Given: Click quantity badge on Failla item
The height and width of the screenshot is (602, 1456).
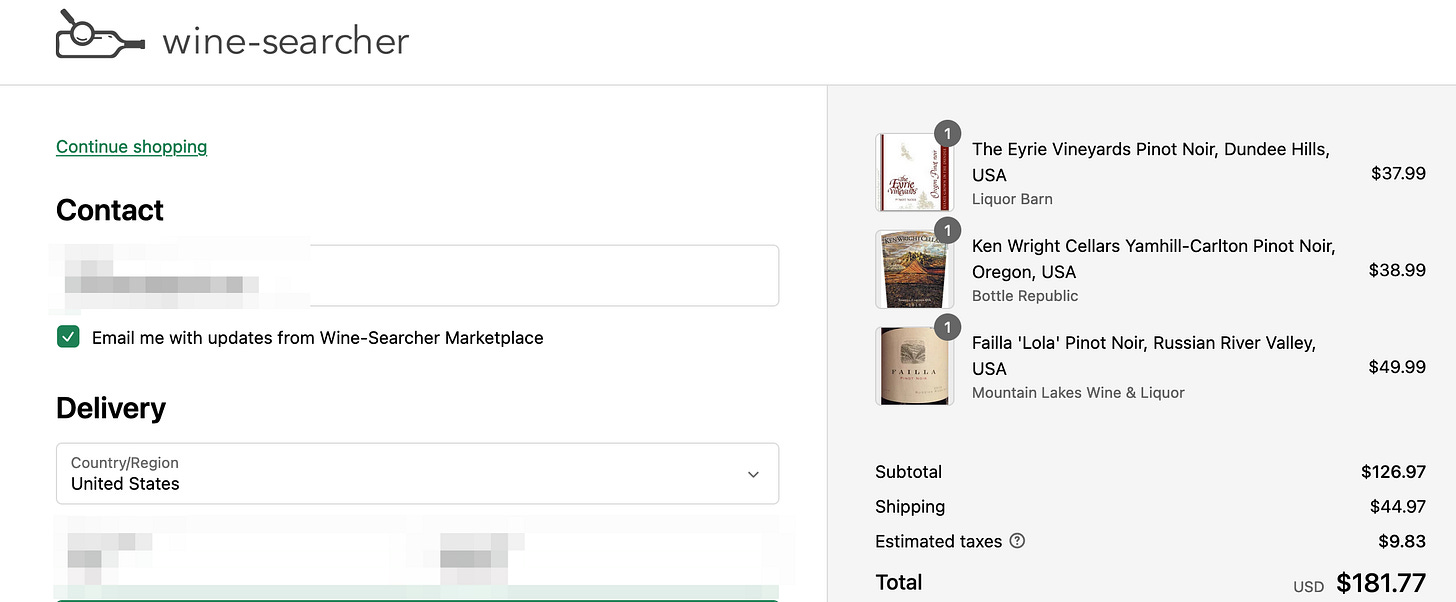Looking at the screenshot, I should coord(947,327).
